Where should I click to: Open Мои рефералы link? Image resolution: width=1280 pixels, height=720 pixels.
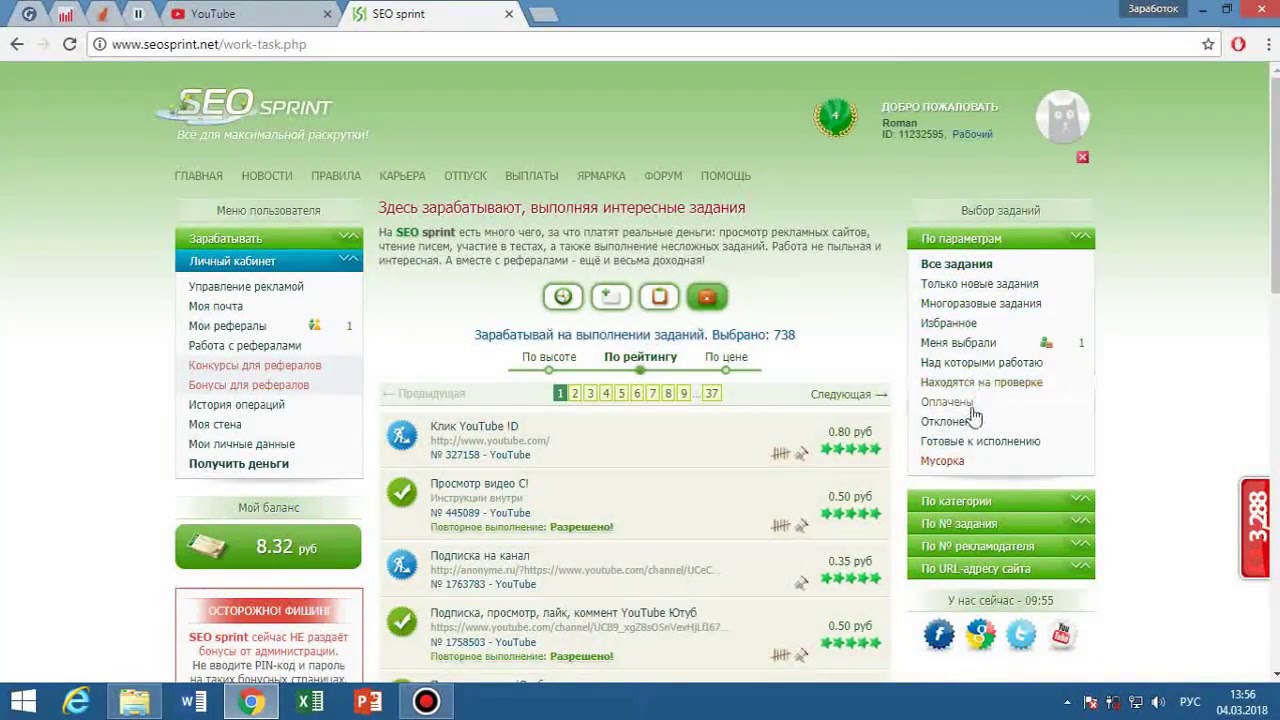click(x=227, y=326)
